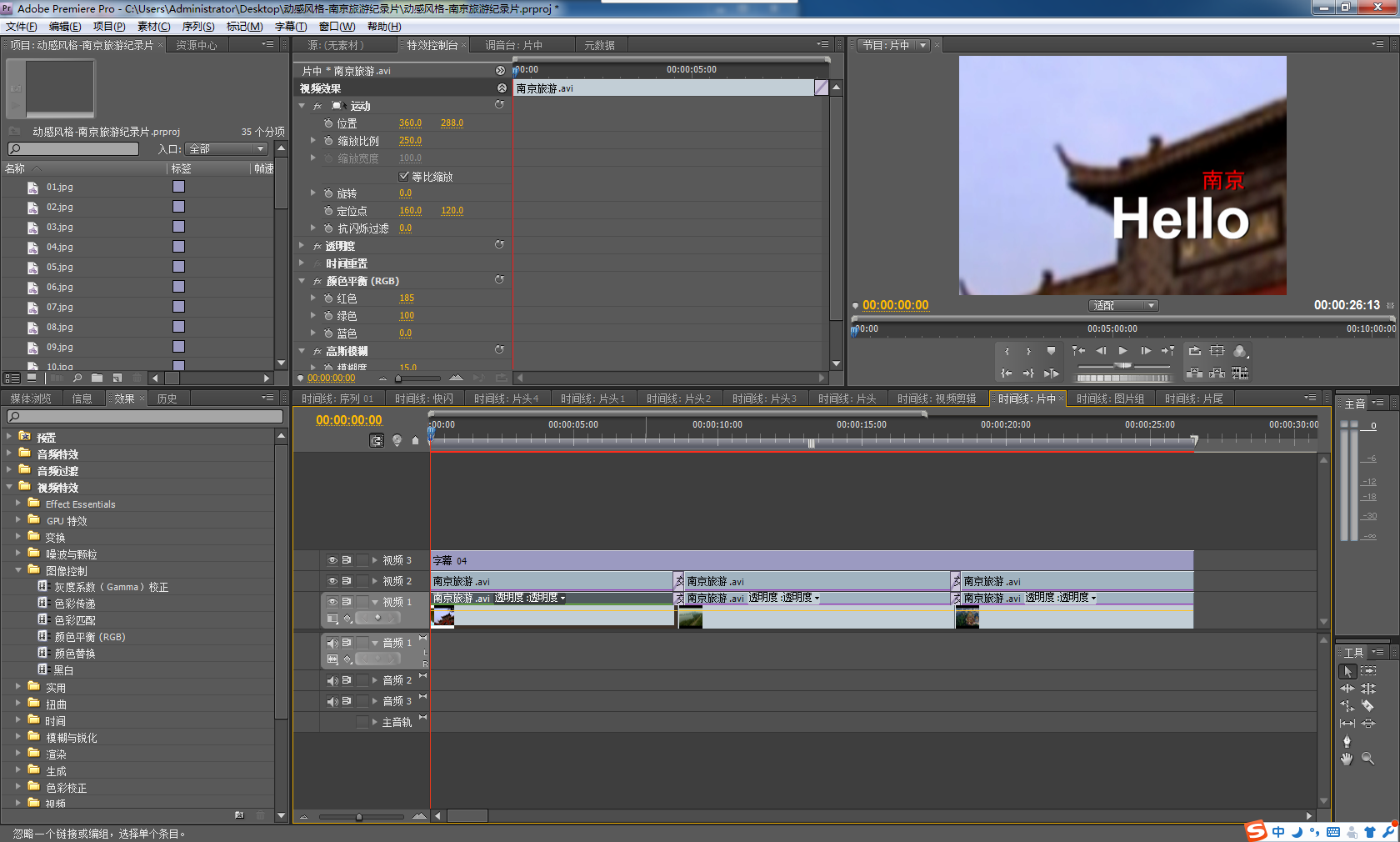Expand the 视频 2 track
The width and height of the screenshot is (1400, 842).
tap(375, 581)
